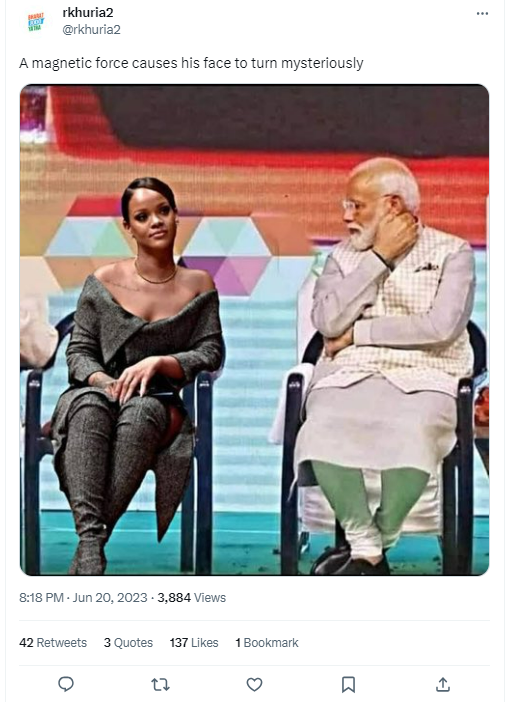Click the tweet text about magnetic force
Viewport: 507px width, 702px height.
click(x=191, y=63)
